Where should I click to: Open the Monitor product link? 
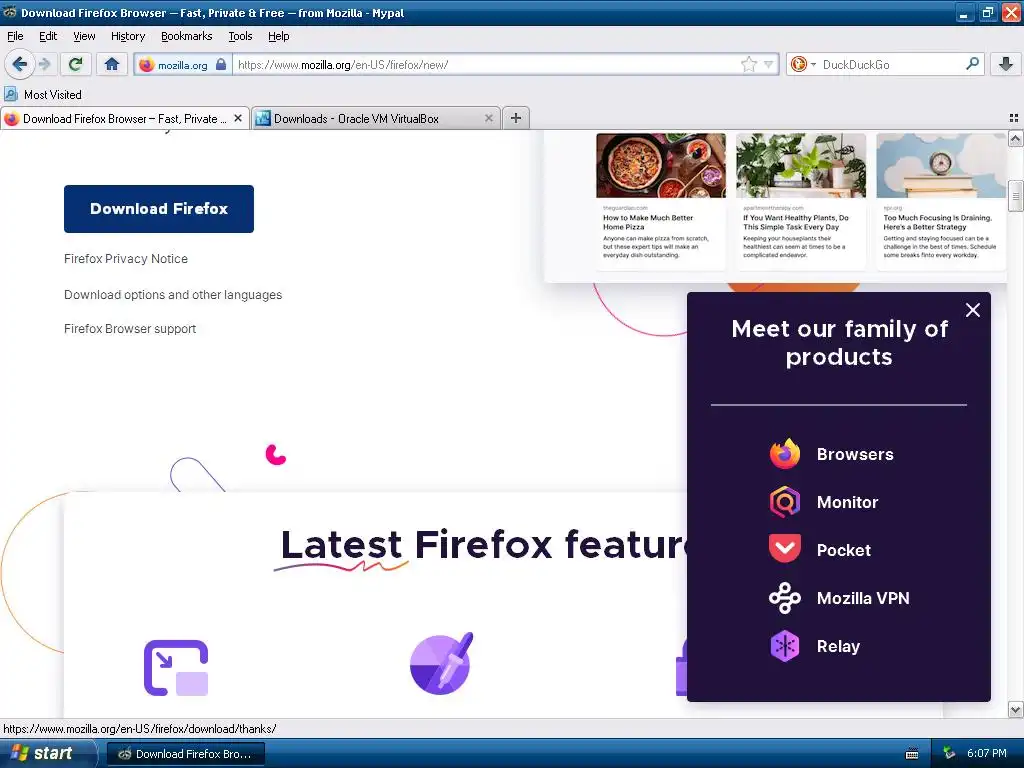coord(847,502)
